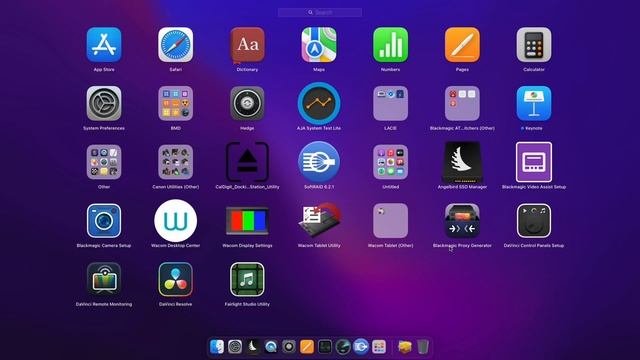The image size is (640, 360).
Task: Open Blackmagic Video Assist Setup
Action: pos(534,162)
